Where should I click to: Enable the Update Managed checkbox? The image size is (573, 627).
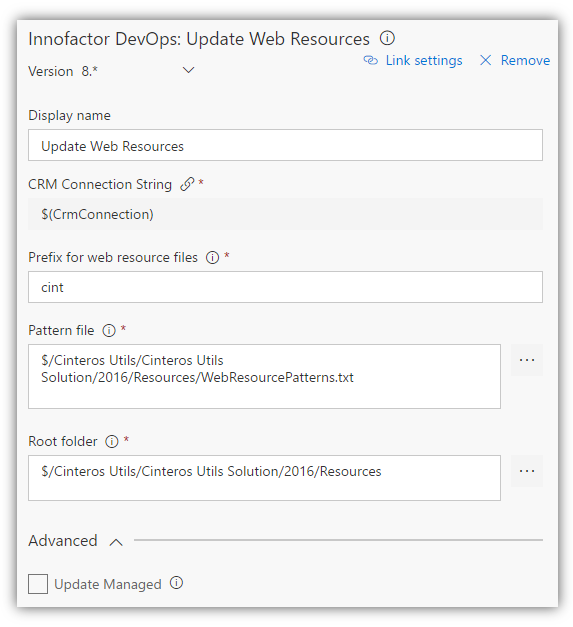[x=38, y=584]
